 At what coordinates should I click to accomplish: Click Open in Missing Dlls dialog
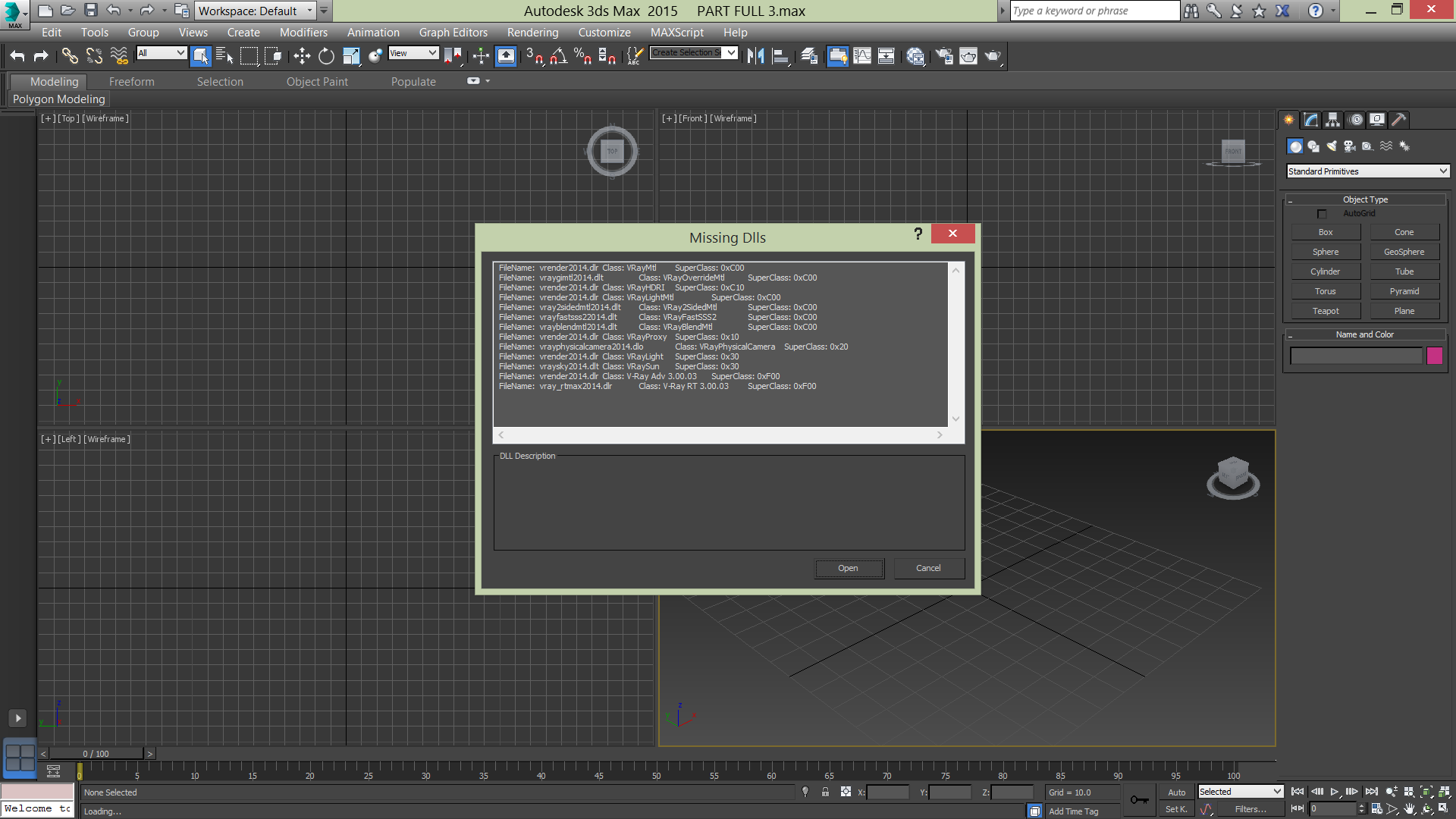click(849, 568)
